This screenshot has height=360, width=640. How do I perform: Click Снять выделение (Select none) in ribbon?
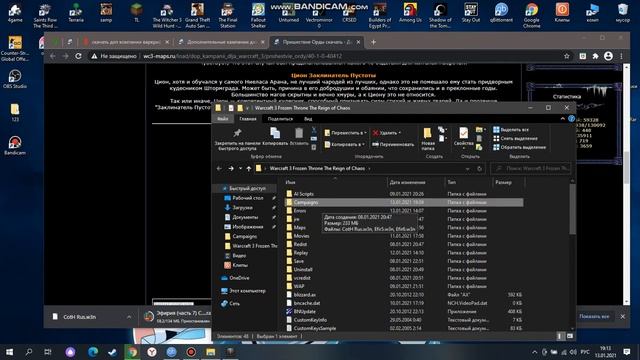pos(515,138)
